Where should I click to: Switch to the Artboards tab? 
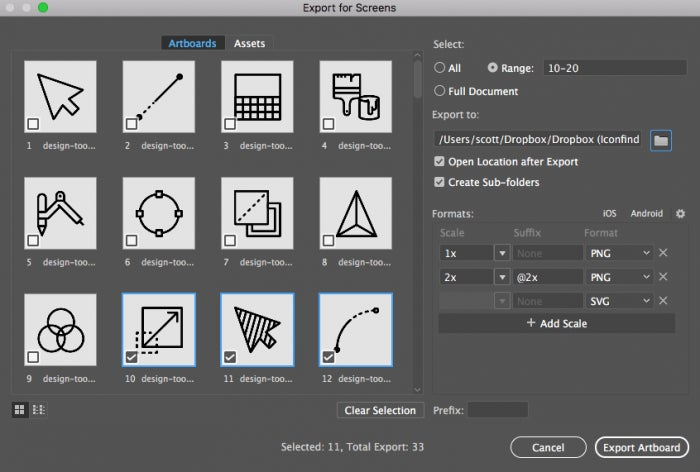pyautogui.click(x=192, y=43)
